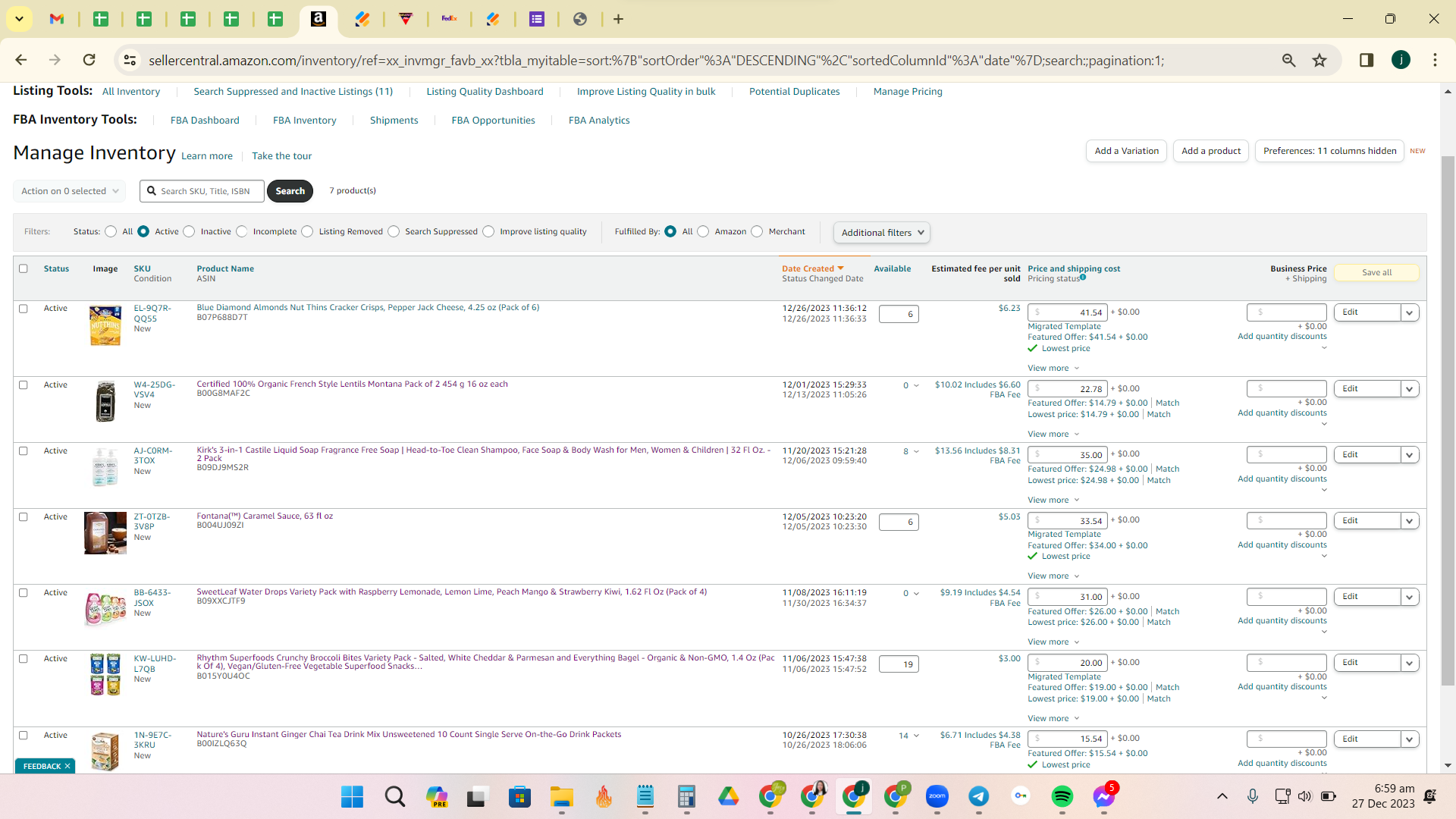Open the Chrome profile avatar
The width and height of the screenshot is (1456, 819).
point(1401,60)
